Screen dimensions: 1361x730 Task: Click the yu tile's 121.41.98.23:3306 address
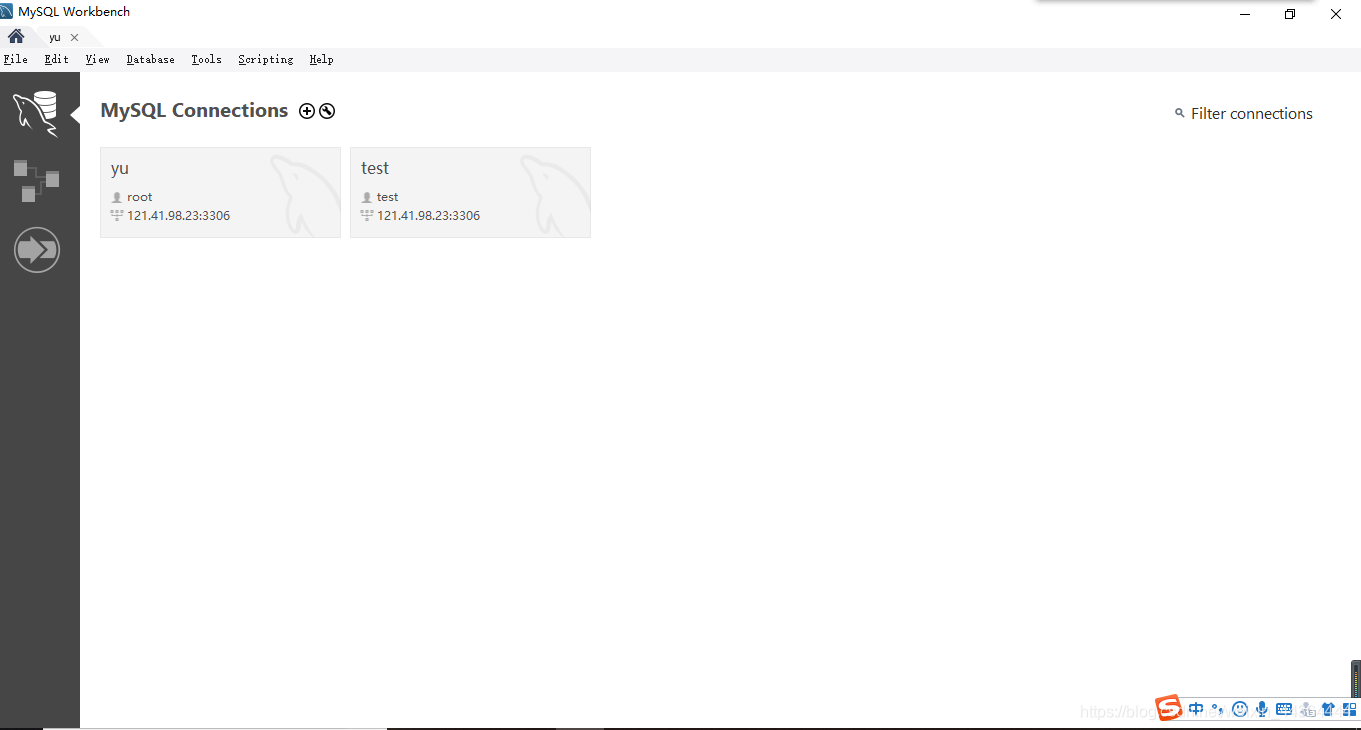(178, 216)
